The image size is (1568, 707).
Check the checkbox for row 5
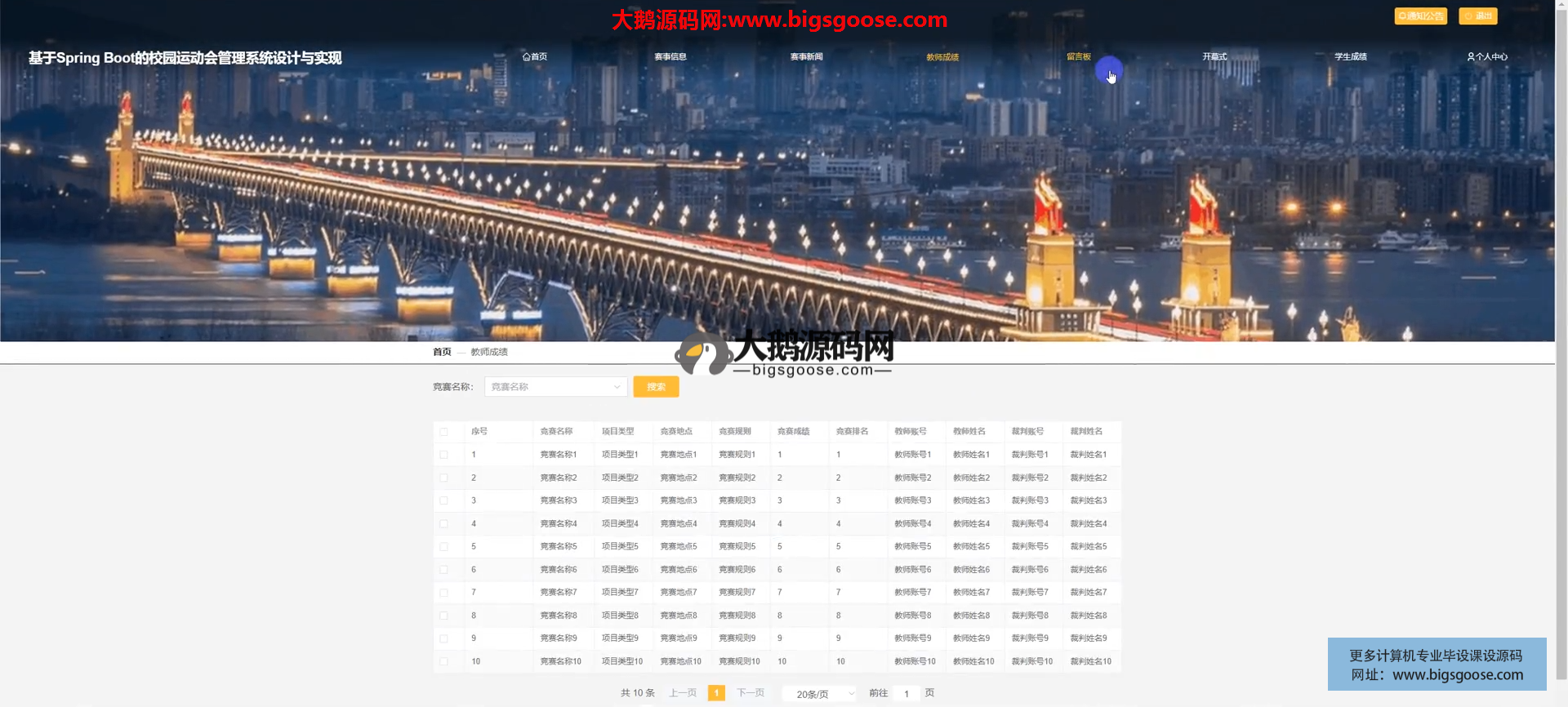(x=443, y=547)
